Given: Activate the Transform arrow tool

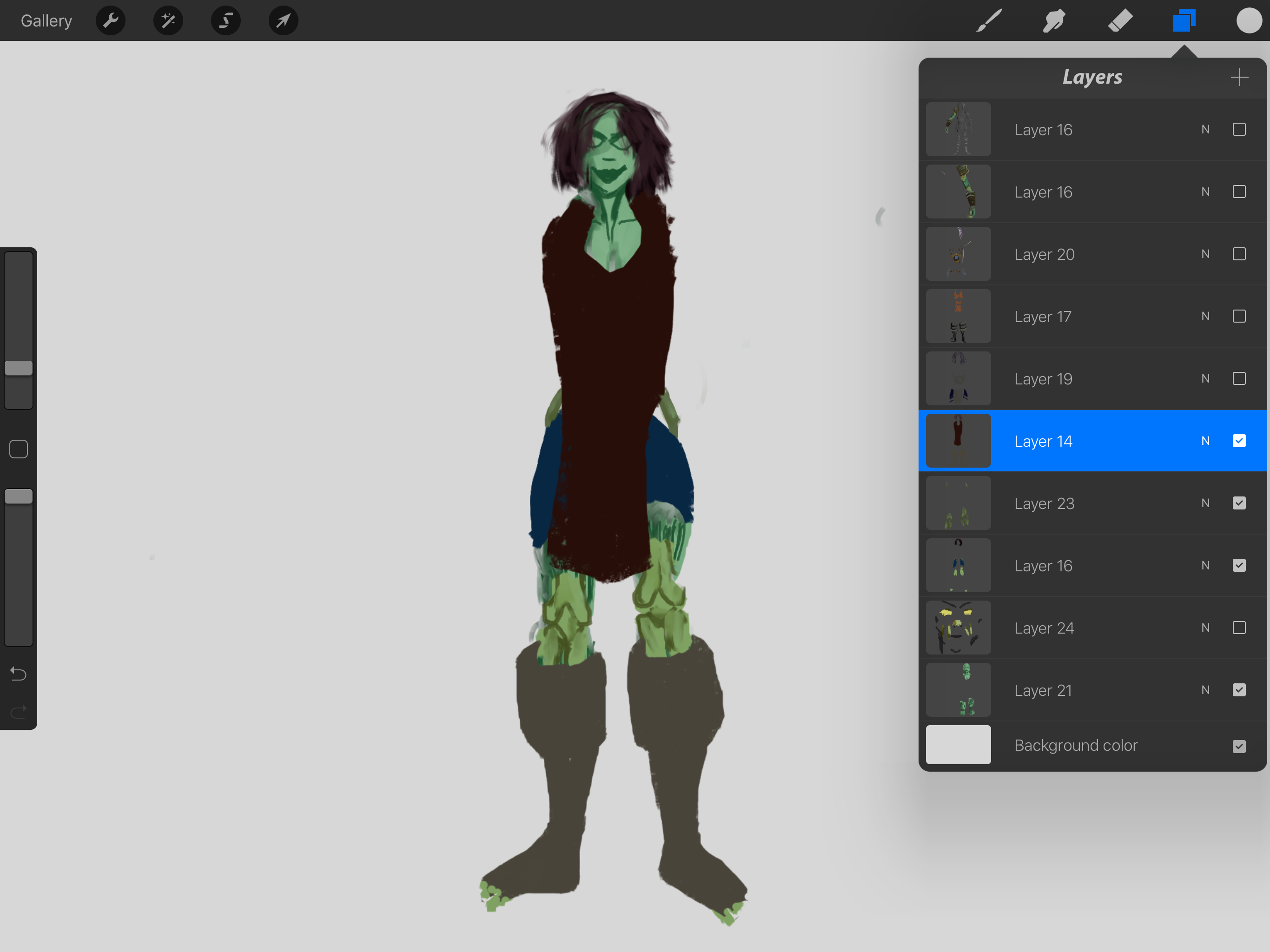Looking at the screenshot, I should pyautogui.click(x=283, y=20).
